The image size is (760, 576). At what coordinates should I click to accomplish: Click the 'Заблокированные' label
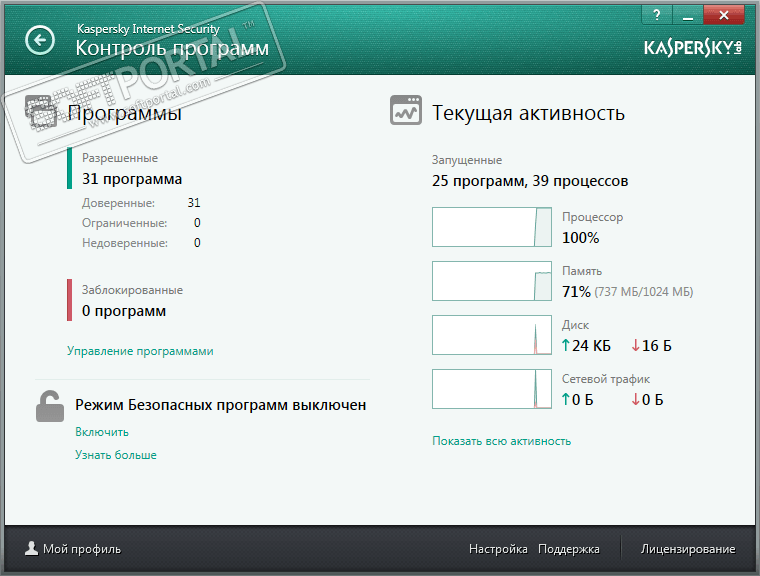132,290
